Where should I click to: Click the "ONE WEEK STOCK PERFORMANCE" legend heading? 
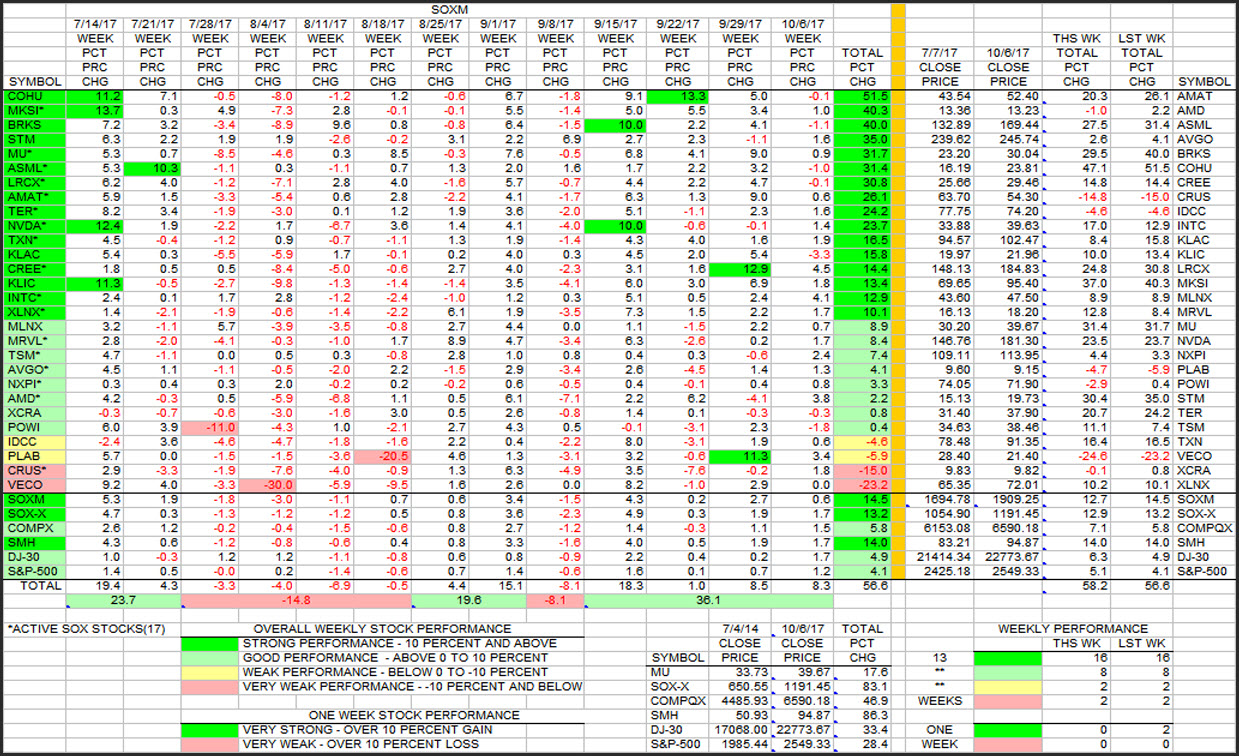click(412, 715)
